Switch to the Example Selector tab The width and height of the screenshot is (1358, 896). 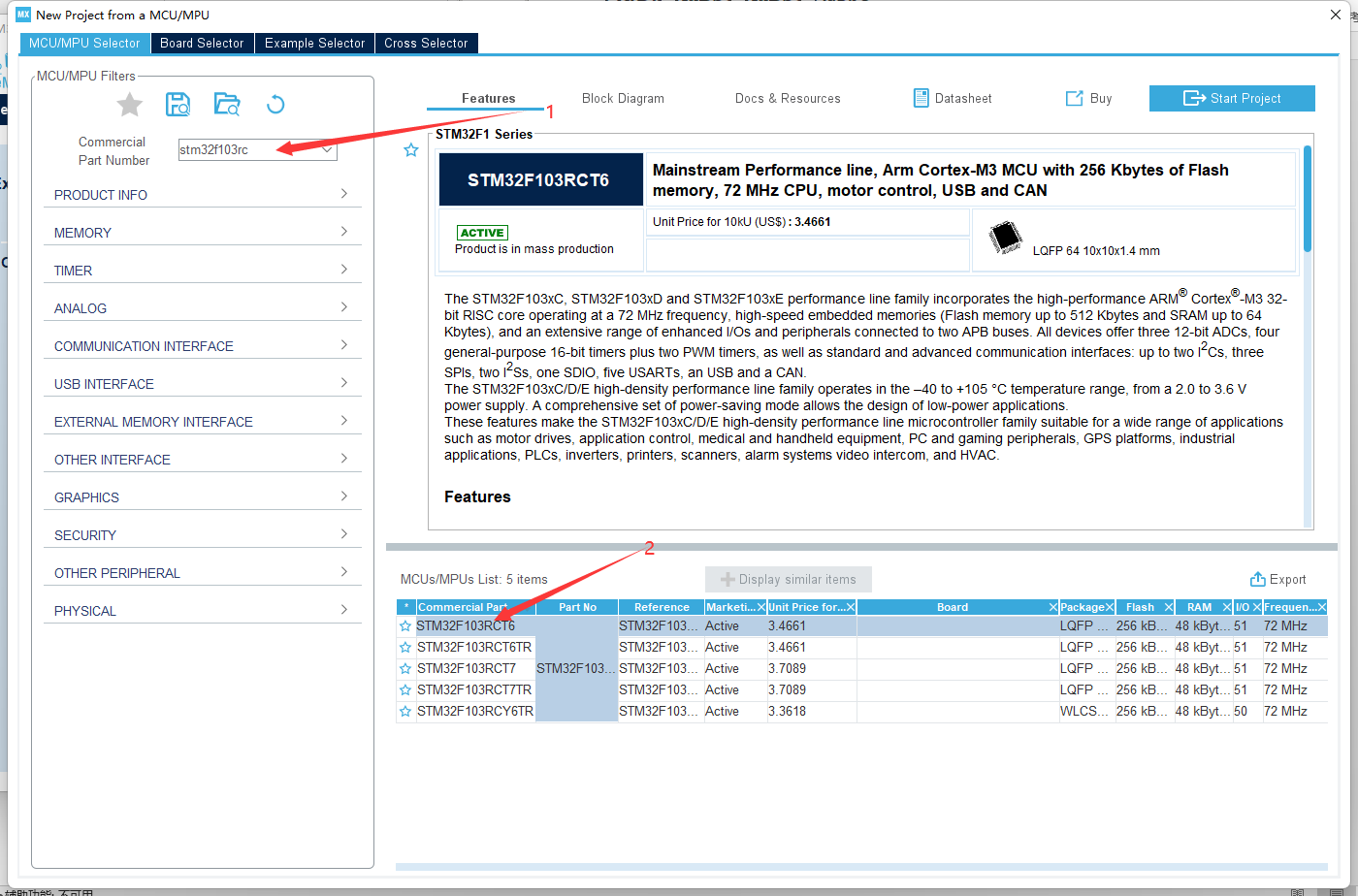click(x=314, y=44)
